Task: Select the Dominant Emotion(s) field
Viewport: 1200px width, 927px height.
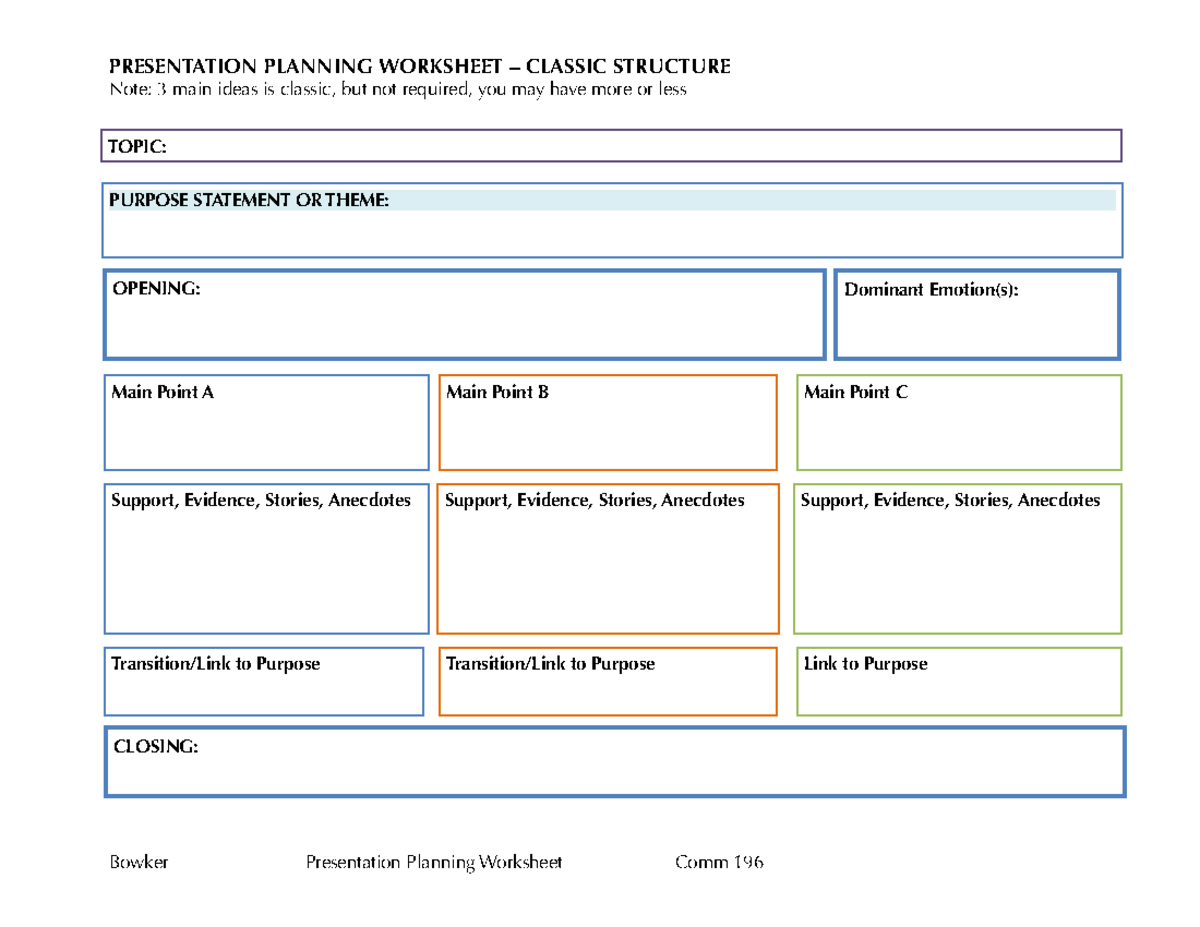Action: point(975,315)
